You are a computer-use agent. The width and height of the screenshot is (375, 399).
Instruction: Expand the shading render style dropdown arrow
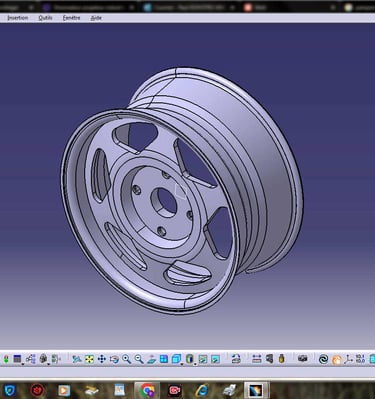[195, 364]
